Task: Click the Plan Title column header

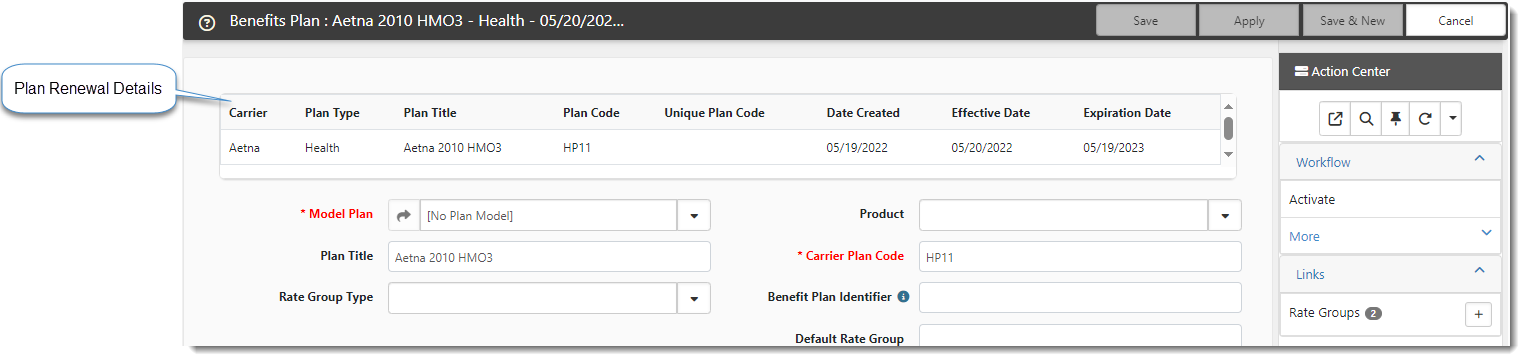Action: [430, 113]
